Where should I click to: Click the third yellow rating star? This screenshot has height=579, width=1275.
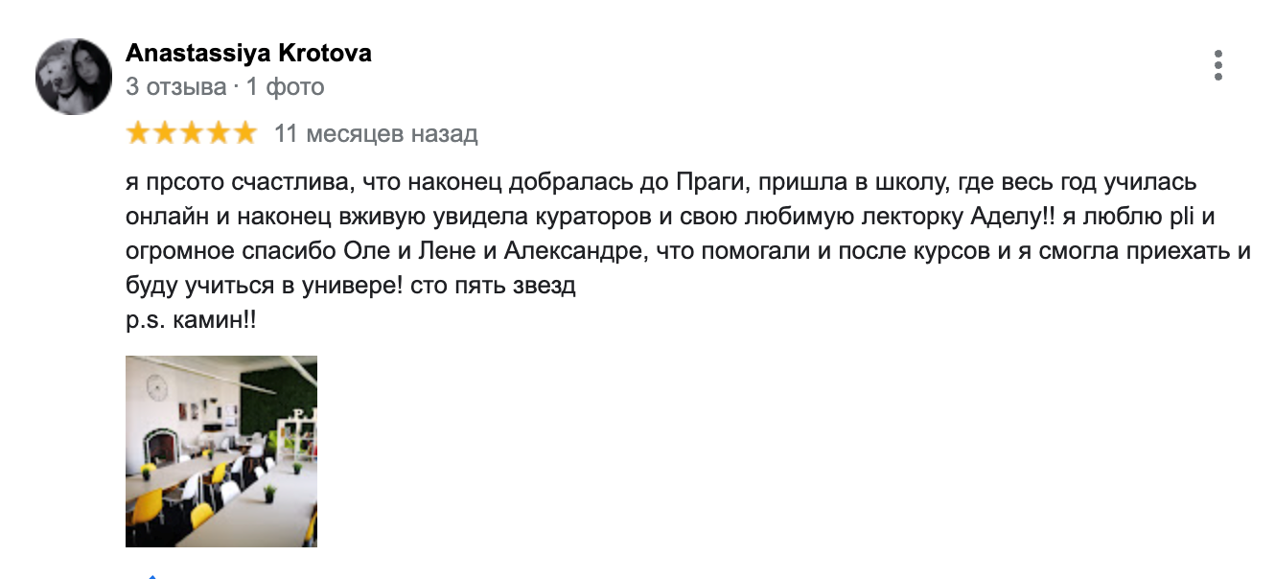tap(191, 133)
